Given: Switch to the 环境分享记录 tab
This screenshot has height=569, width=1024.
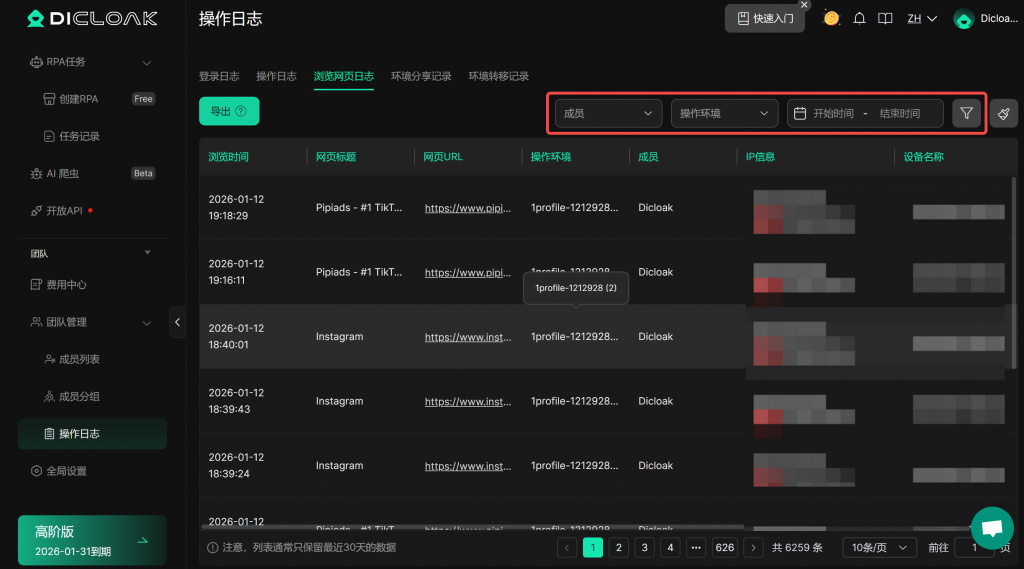Looking at the screenshot, I should point(421,76).
